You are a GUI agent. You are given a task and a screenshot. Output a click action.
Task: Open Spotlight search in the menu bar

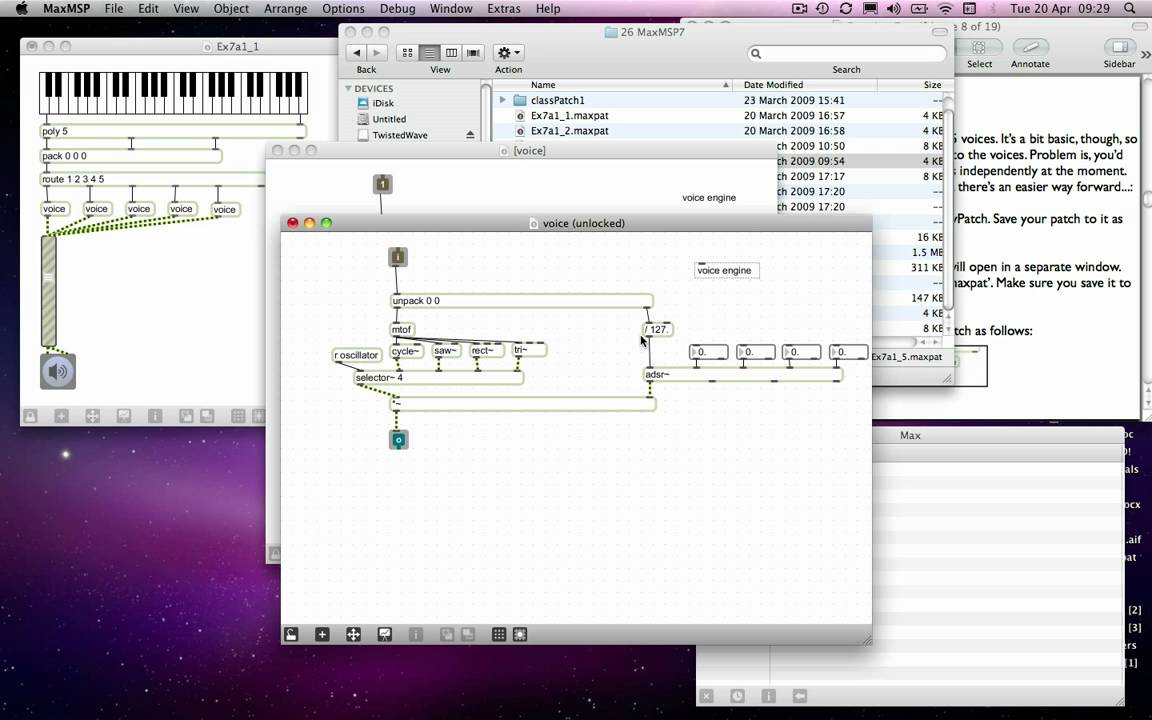(x=1130, y=9)
